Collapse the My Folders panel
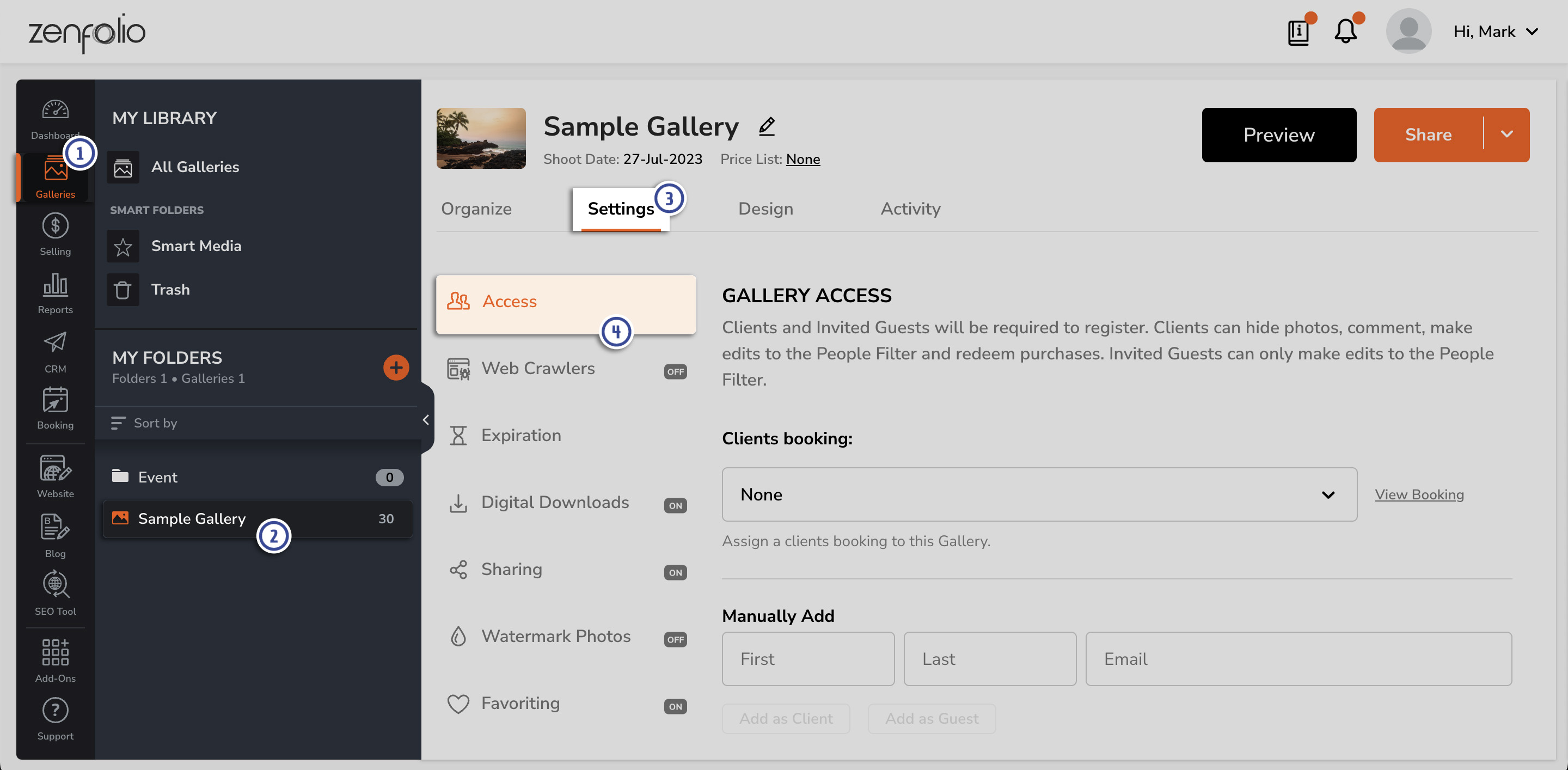The height and width of the screenshot is (770, 1568). [x=425, y=419]
